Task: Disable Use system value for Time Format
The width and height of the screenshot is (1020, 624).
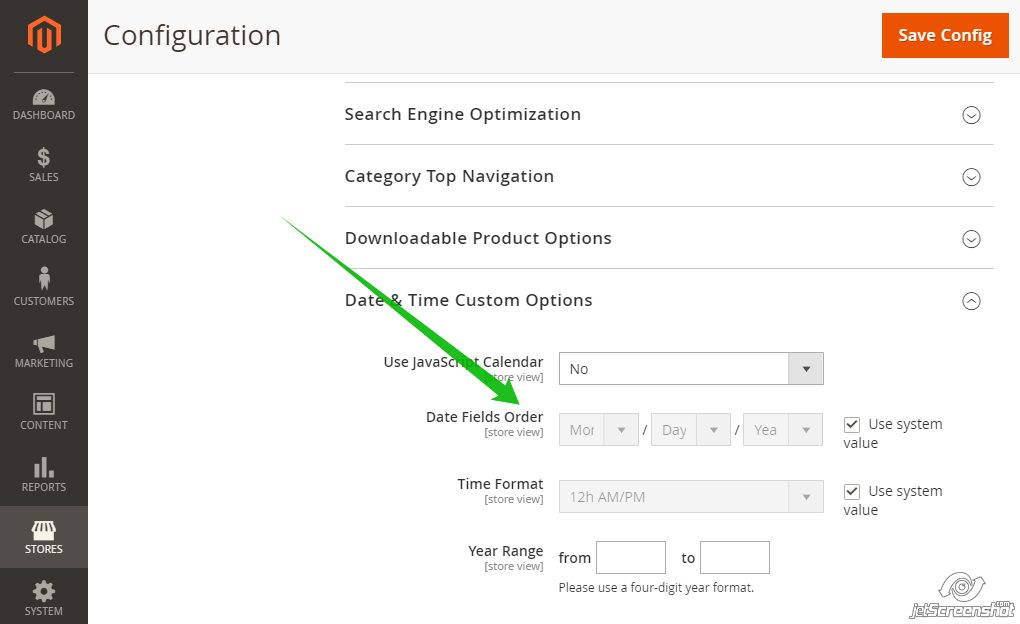Action: (852, 491)
